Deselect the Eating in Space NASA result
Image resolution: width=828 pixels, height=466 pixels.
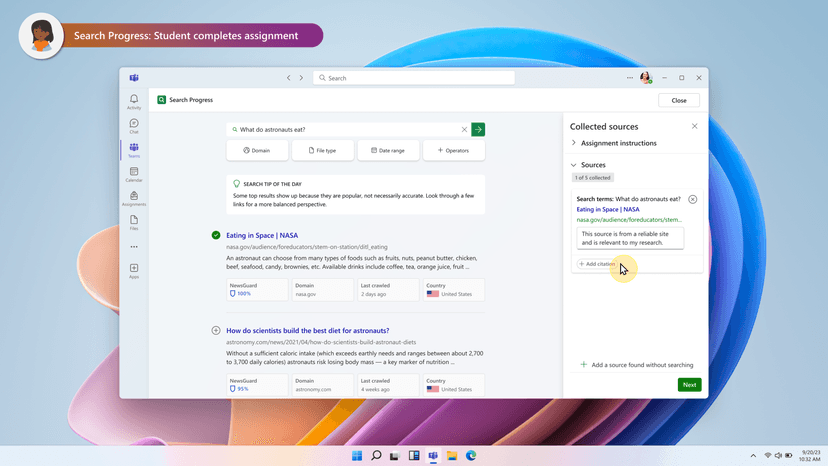pyautogui.click(x=215, y=235)
